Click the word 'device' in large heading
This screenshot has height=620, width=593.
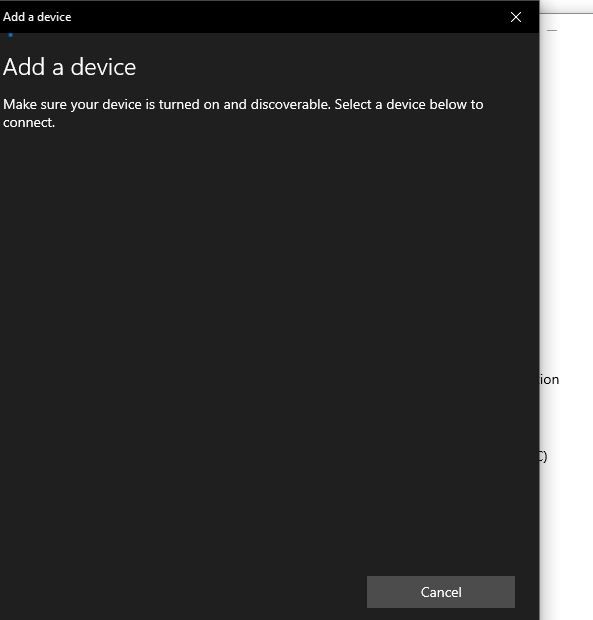pos(103,67)
